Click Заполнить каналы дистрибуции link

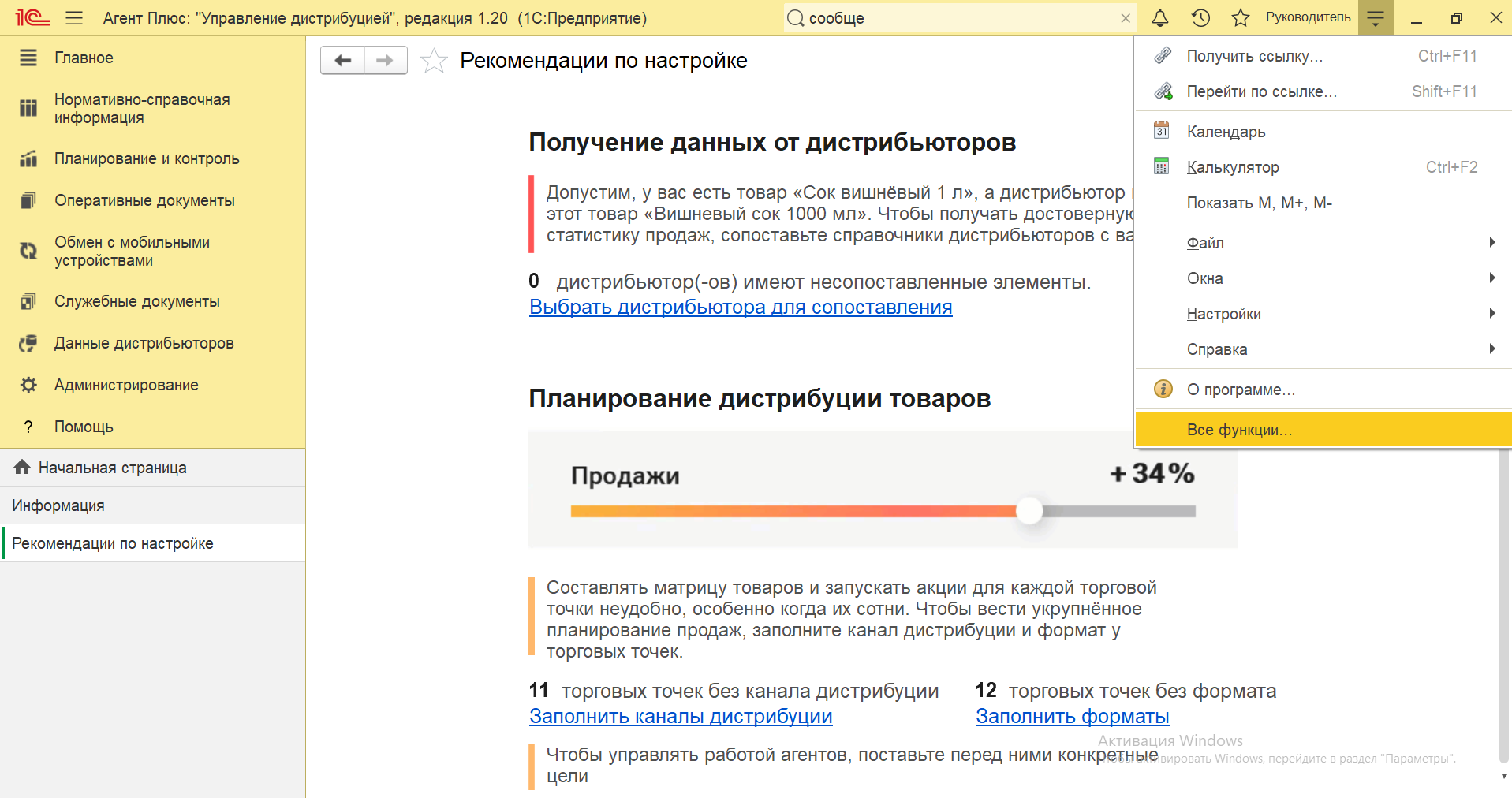pyautogui.click(x=681, y=716)
